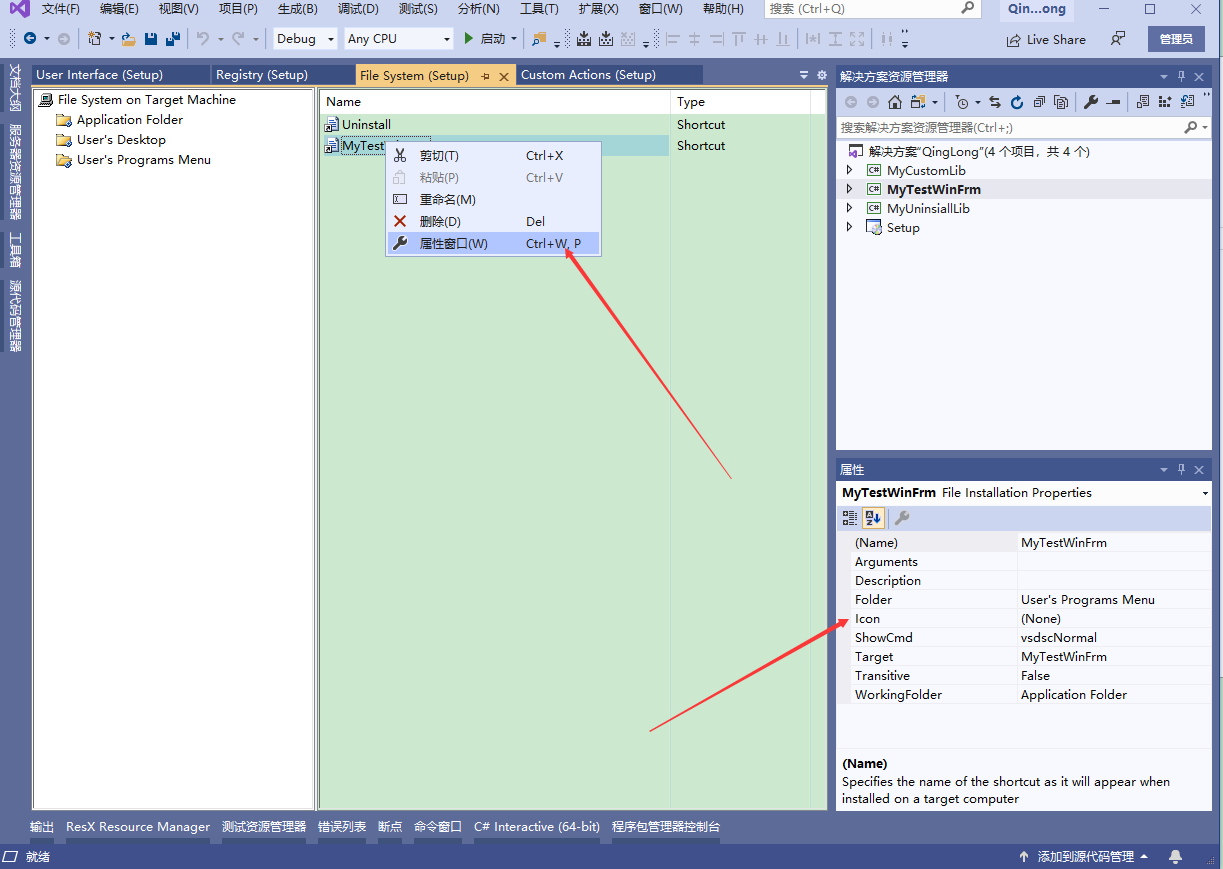The image size is (1223, 869).
Task: Click the Home icon in Solution Explorer
Action: 895,101
